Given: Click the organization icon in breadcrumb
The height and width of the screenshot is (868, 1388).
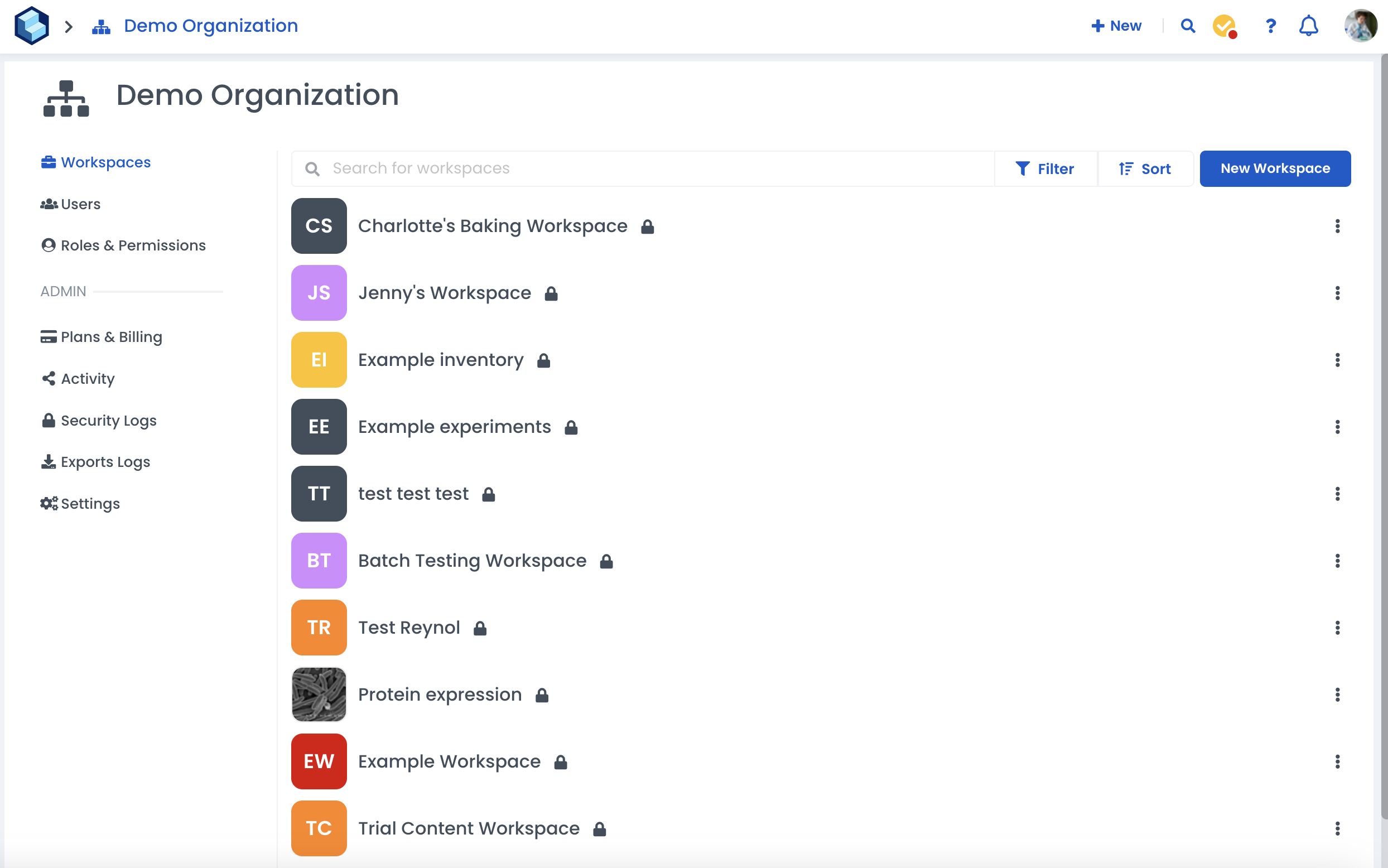Looking at the screenshot, I should pyautogui.click(x=101, y=26).
